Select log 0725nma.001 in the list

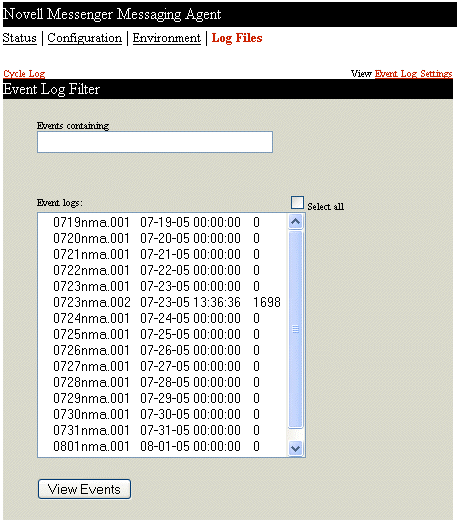point(162,334)
